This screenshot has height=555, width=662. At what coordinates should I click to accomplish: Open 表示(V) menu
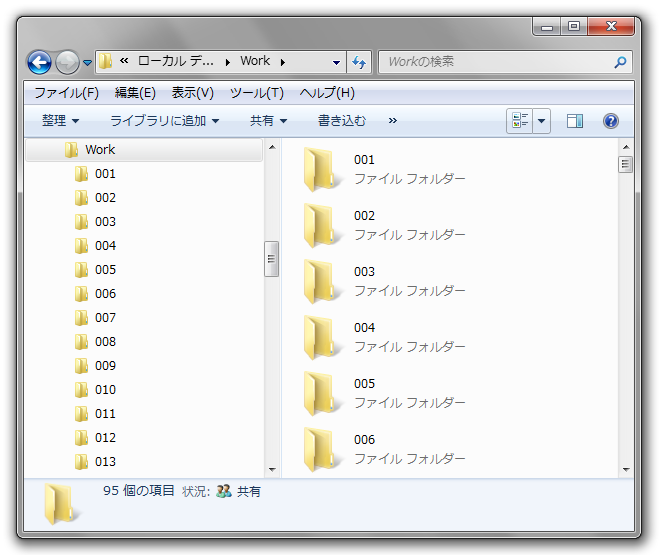[x=193, y=93]
